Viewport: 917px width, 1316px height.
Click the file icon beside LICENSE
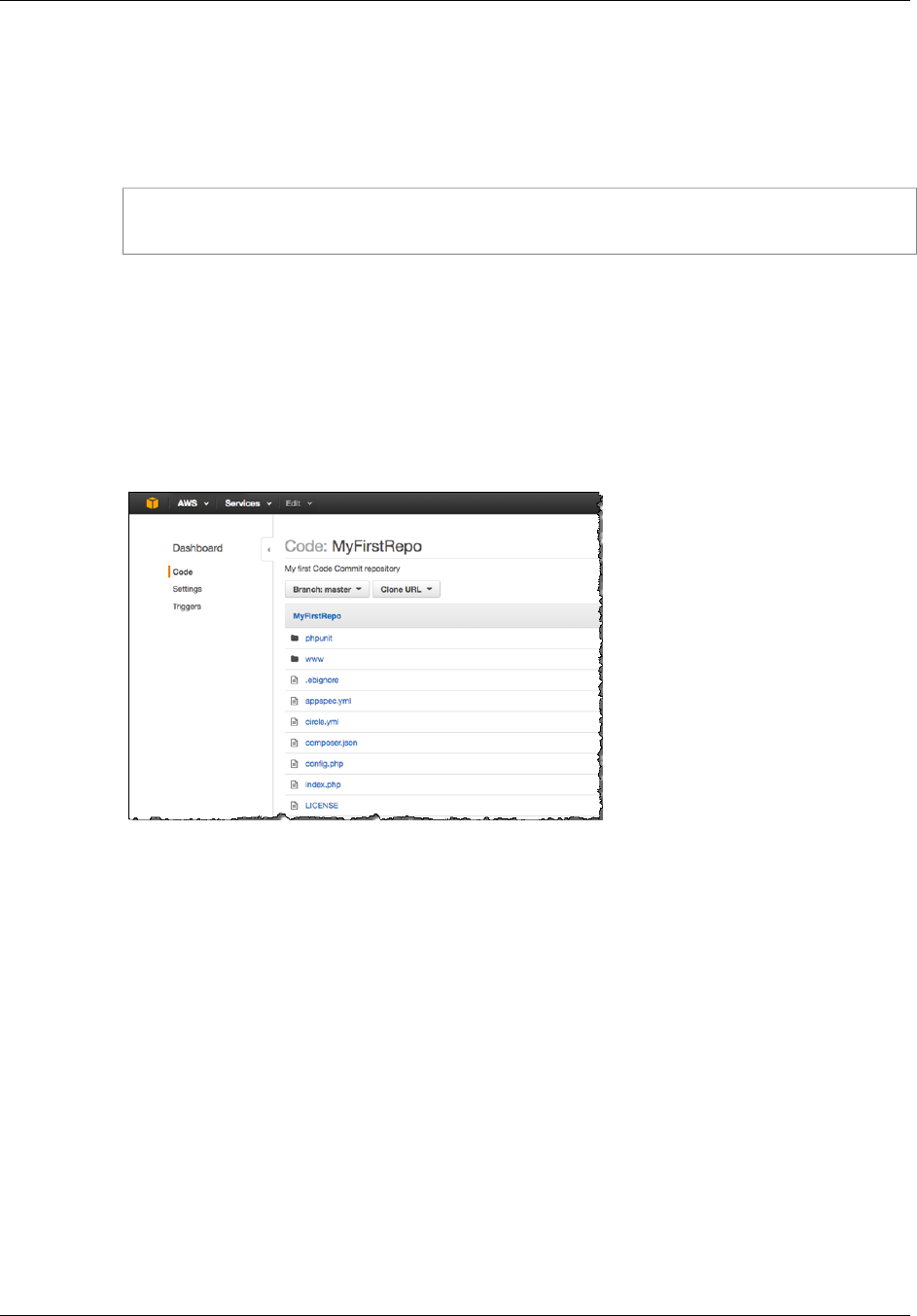(x=295, y=806)
